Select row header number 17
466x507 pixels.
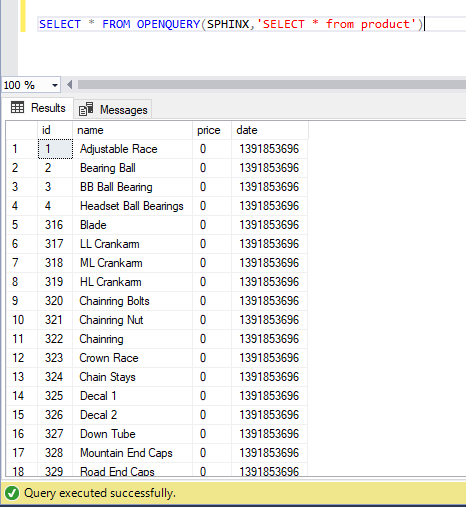[22, 453]
